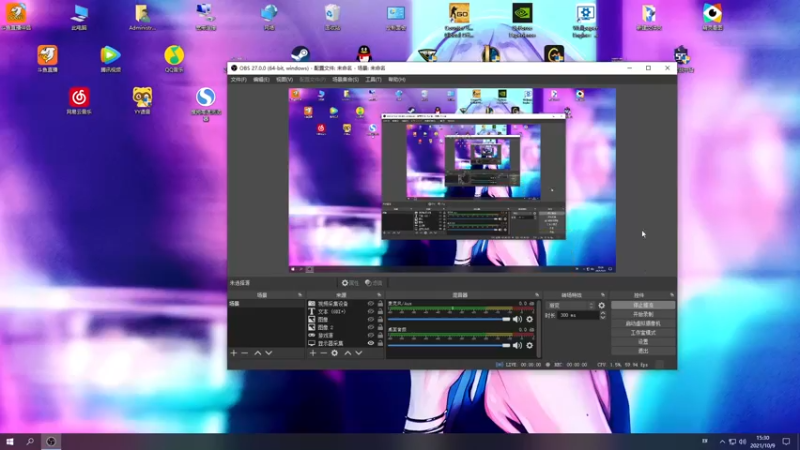Click the 属性 properties button above panels
Viewport: 800px width, 450px height.
pyautogui.click(x=350, y=283)
